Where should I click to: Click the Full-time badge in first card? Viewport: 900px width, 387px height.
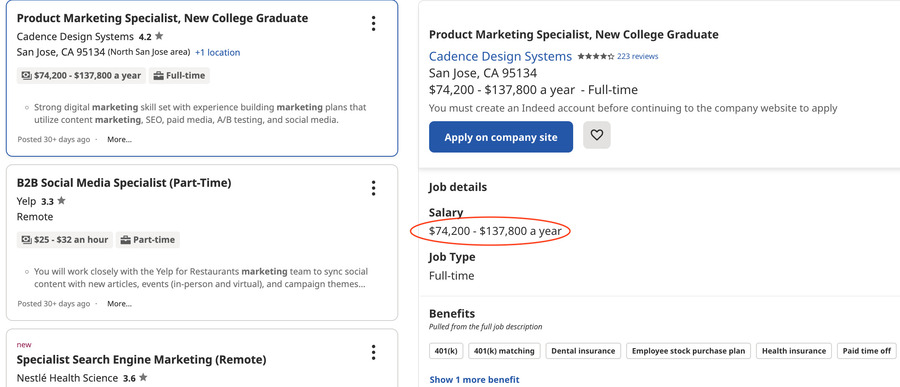(180, 75)
